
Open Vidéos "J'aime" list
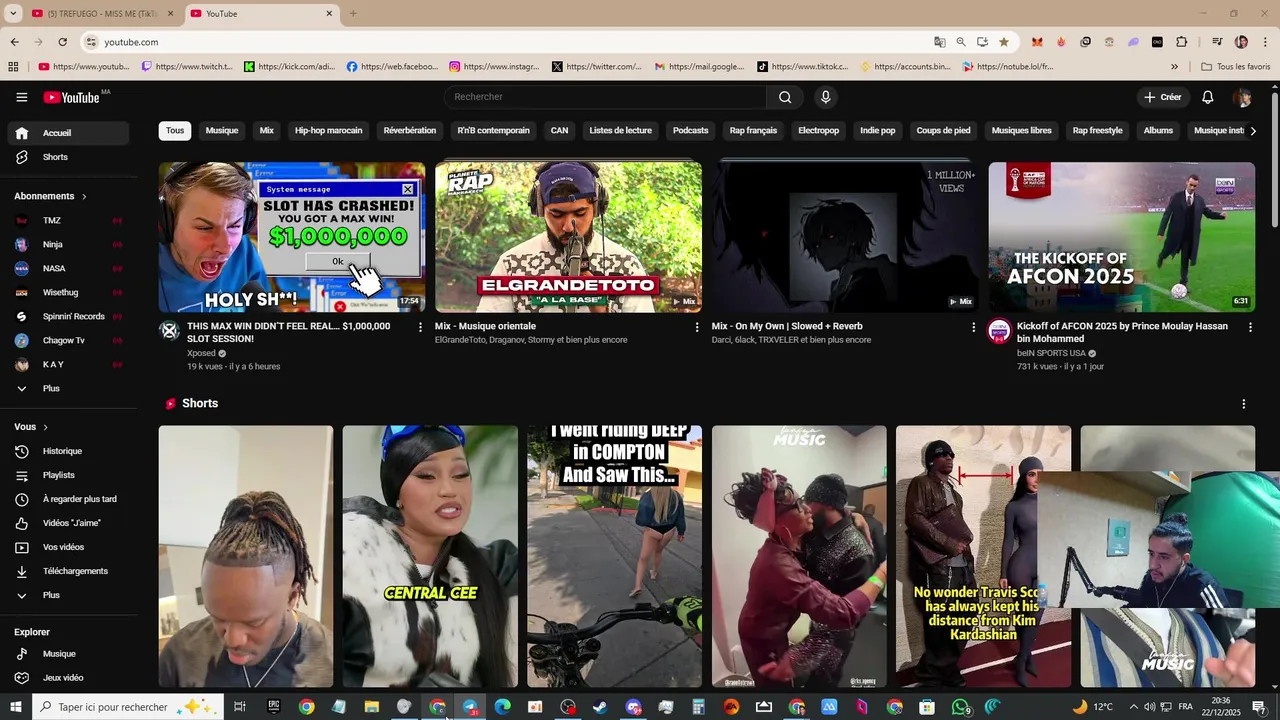(68, 523)
